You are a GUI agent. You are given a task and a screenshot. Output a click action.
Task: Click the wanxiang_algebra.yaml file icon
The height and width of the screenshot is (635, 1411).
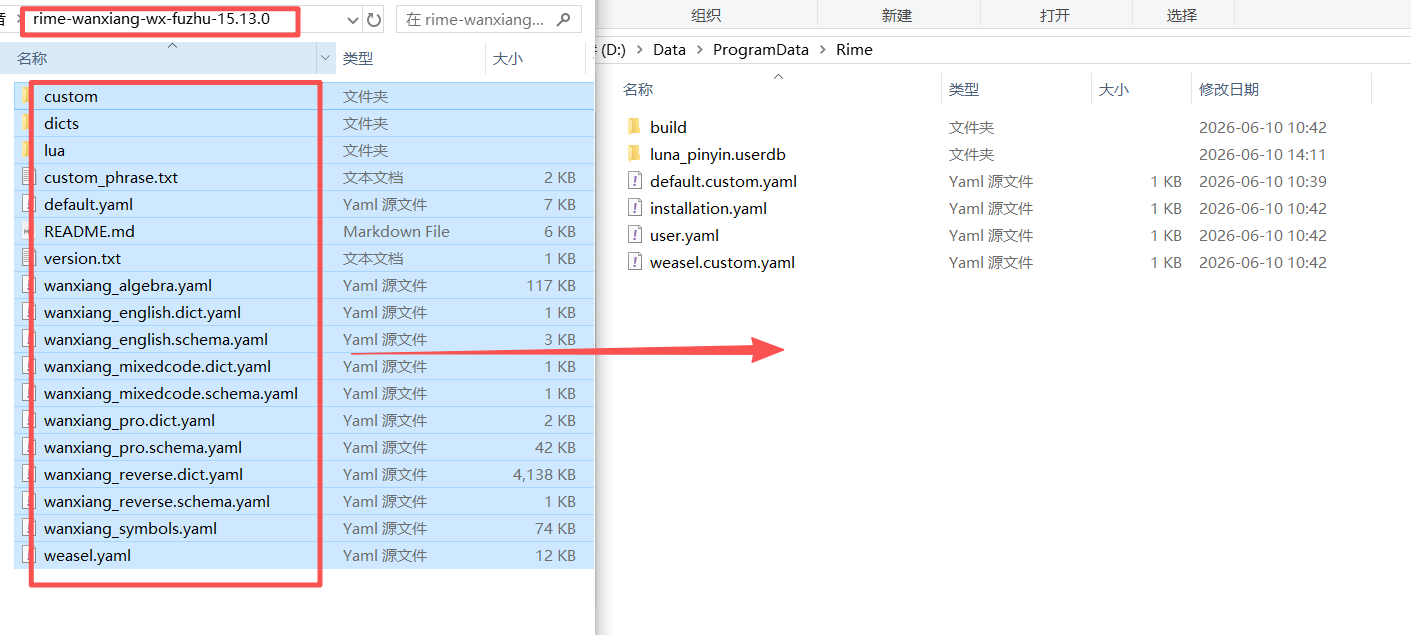(x=28, y=285)
